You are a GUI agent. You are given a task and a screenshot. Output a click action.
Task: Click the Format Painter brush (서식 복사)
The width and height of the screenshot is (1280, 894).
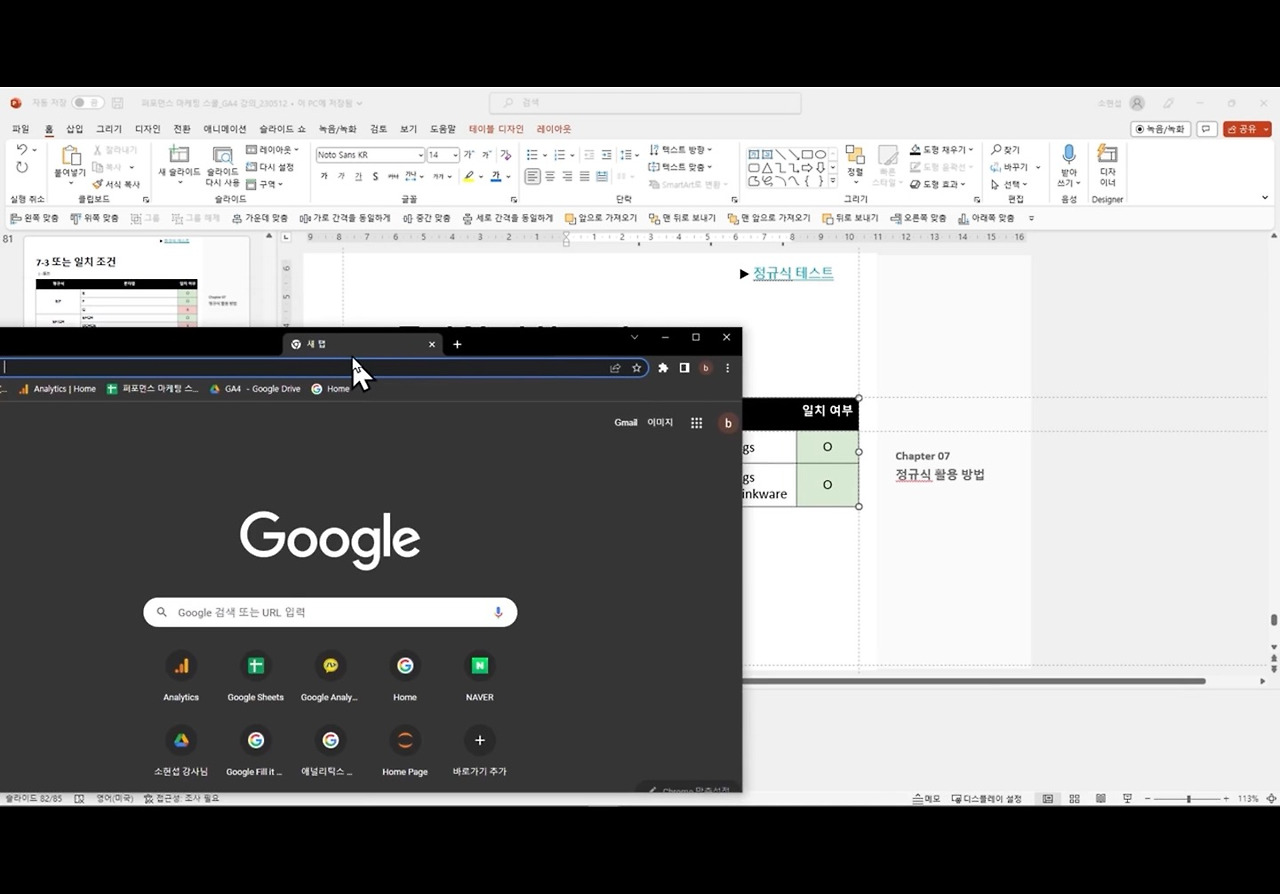116,184
